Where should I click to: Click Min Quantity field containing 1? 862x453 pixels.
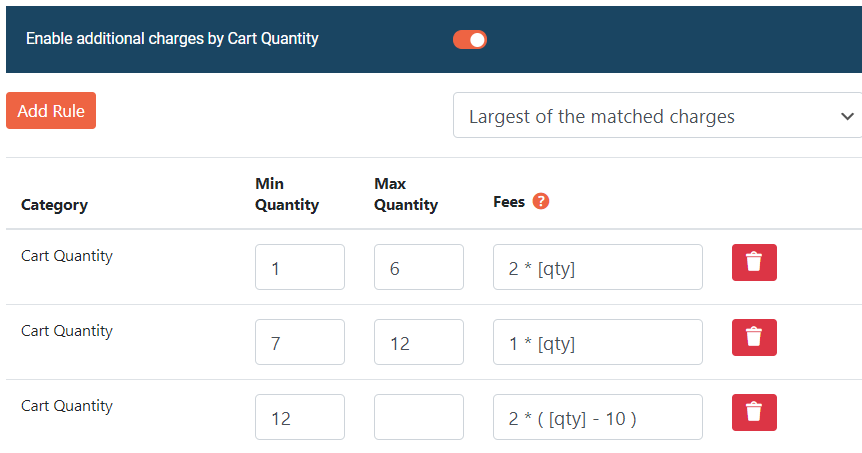[300, 268]
